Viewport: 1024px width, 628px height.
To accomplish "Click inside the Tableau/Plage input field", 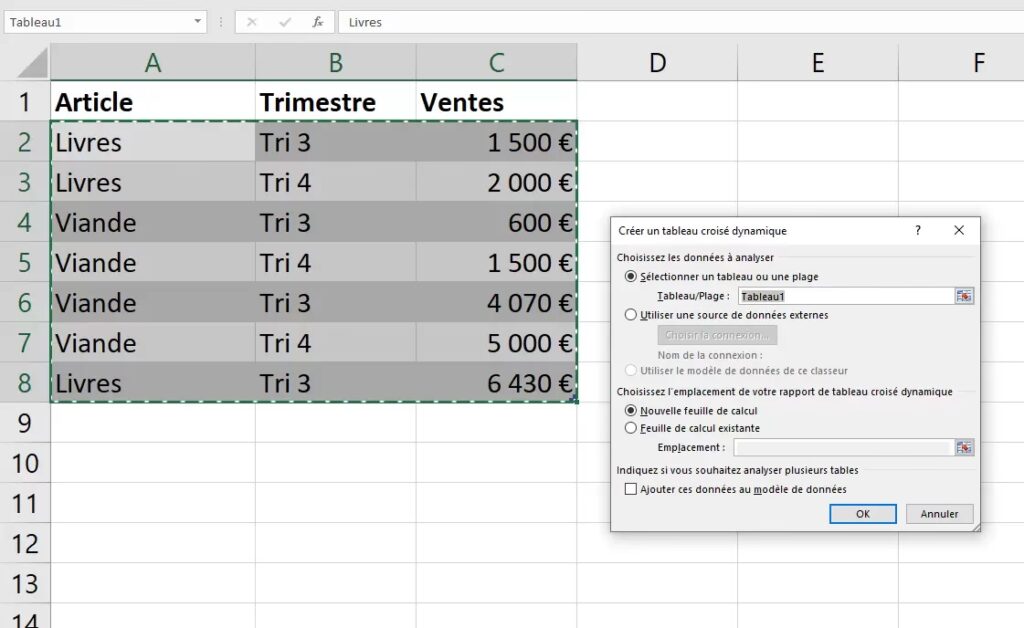I will (x=845, y=296).
